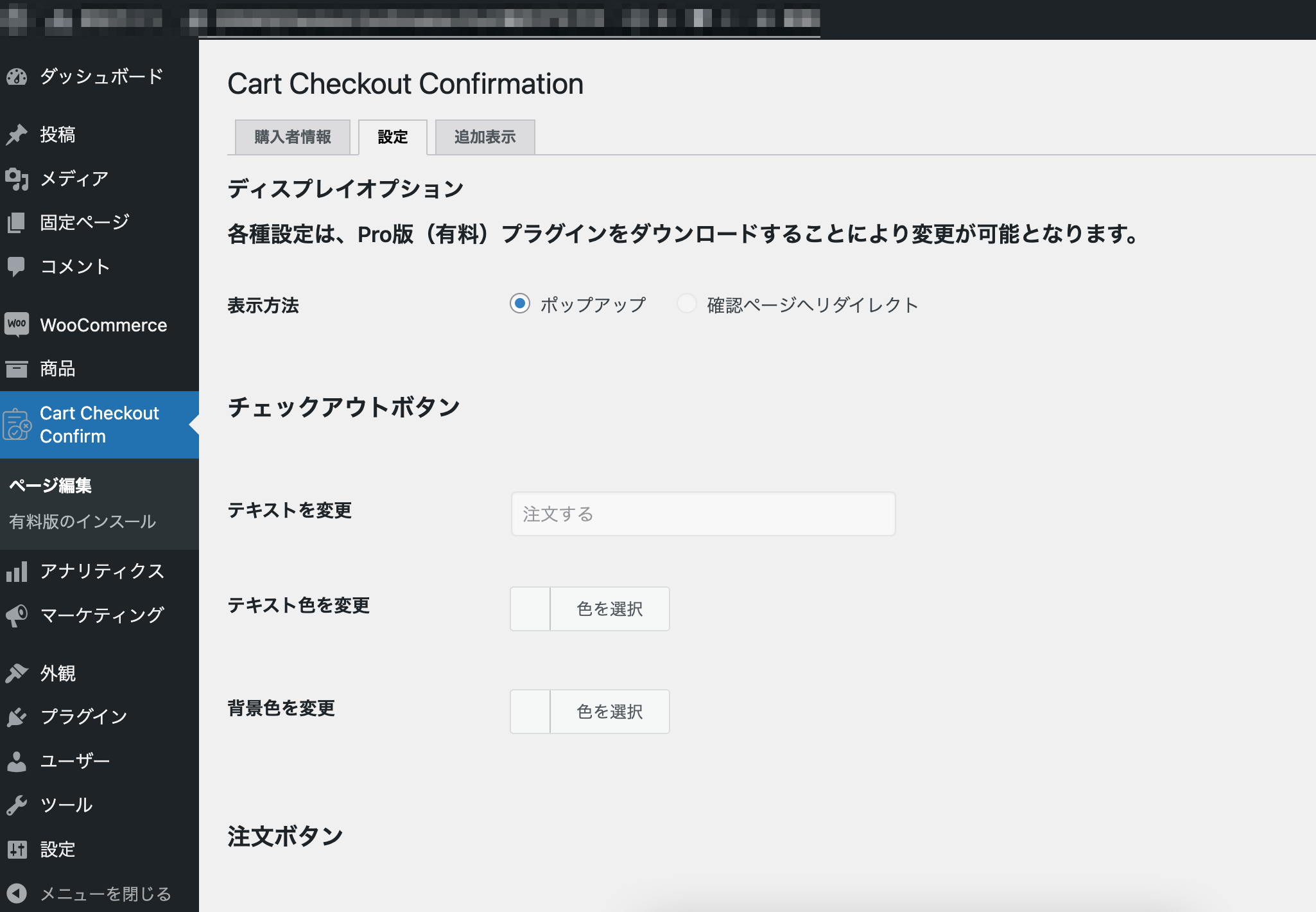Open マーケティング in the sidebar menu

[x=100, y=616]
